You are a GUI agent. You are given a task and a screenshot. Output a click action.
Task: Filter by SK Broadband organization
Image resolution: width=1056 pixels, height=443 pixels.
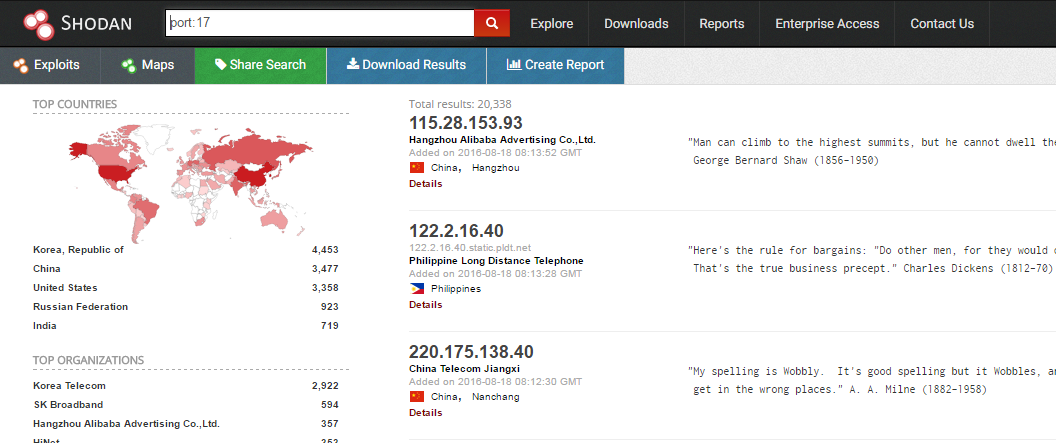68,405
